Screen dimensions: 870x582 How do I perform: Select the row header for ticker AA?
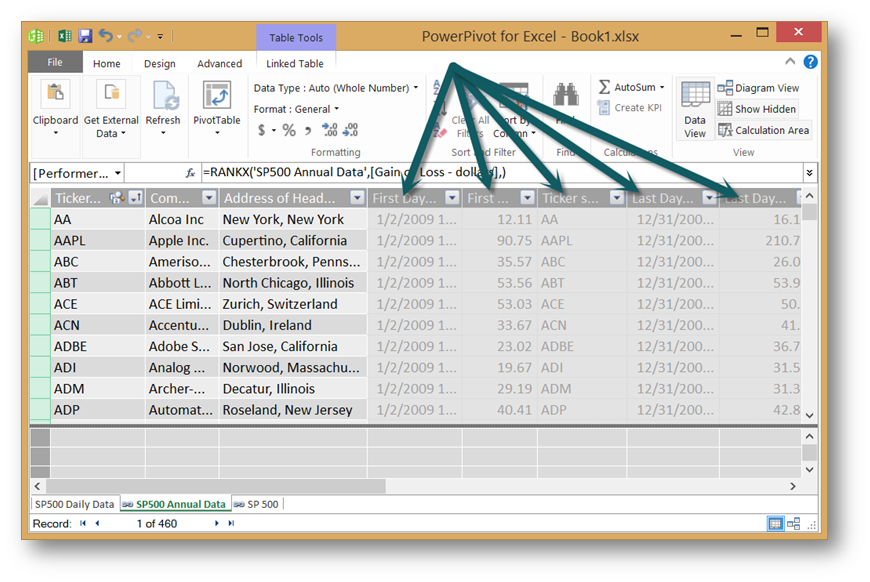click(40, 219)
